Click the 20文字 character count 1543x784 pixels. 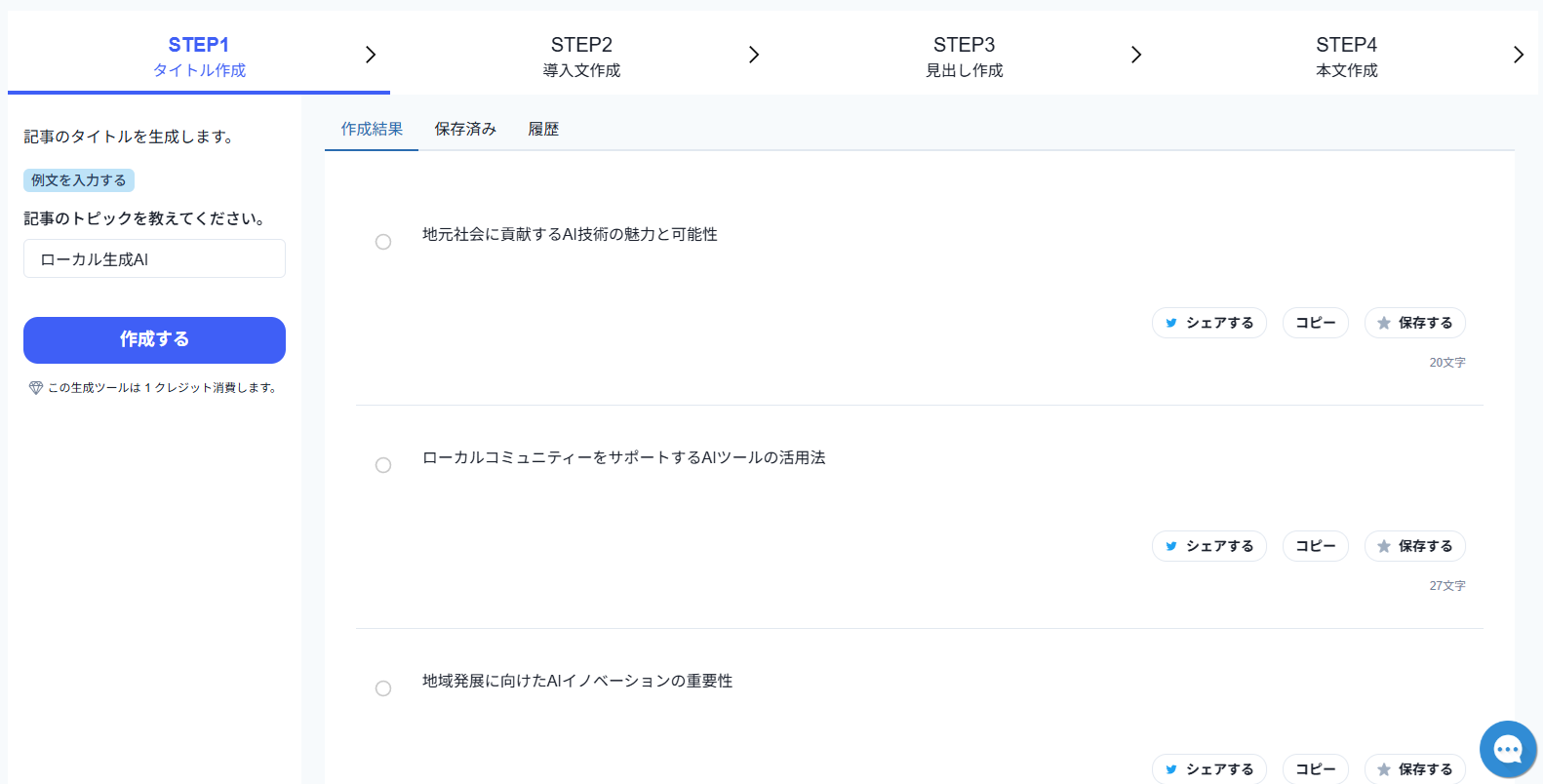(x=1447, y=363)
